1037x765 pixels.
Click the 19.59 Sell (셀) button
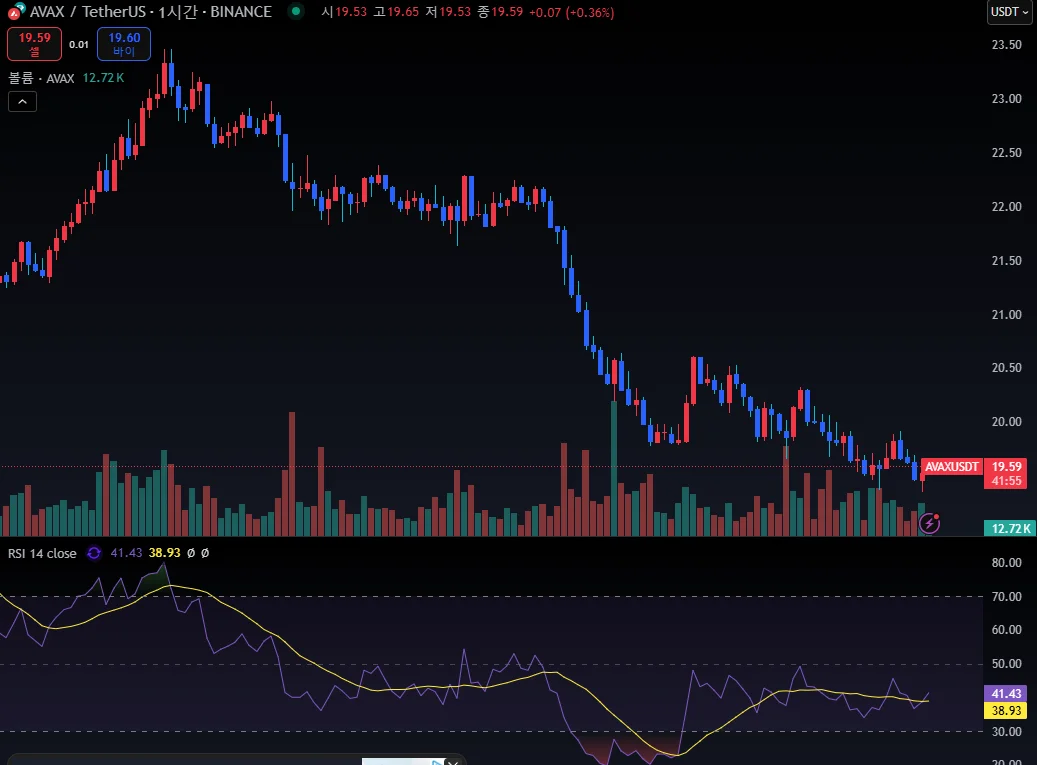click(x=34, y=44)
